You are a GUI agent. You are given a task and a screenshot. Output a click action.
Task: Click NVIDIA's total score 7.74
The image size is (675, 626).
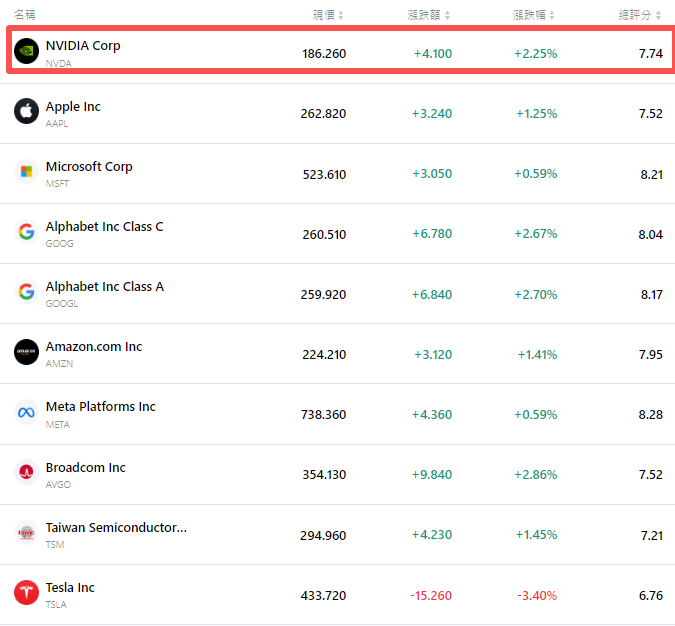650,53
